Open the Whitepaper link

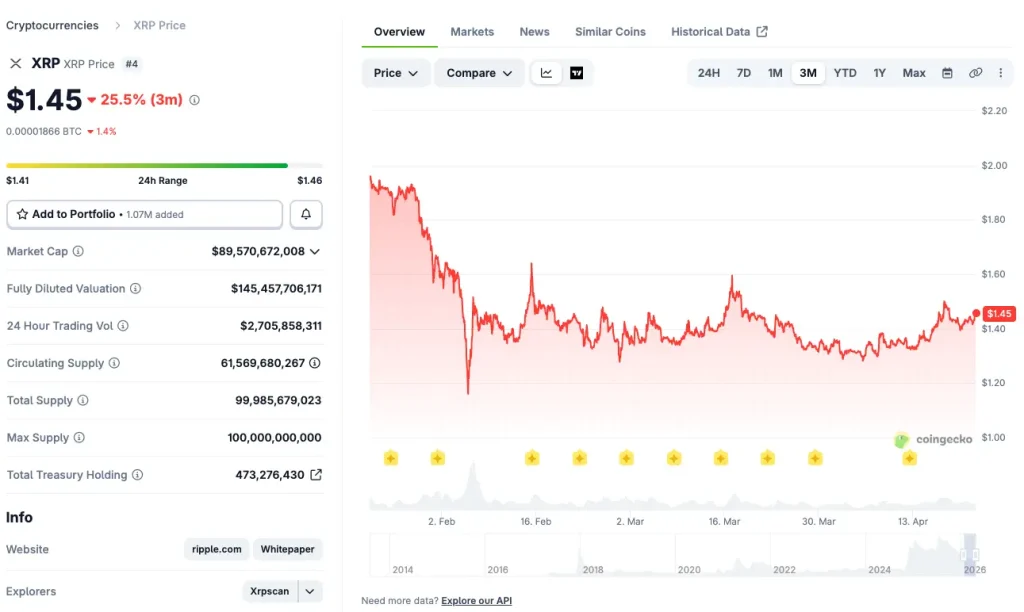[287, 549]
